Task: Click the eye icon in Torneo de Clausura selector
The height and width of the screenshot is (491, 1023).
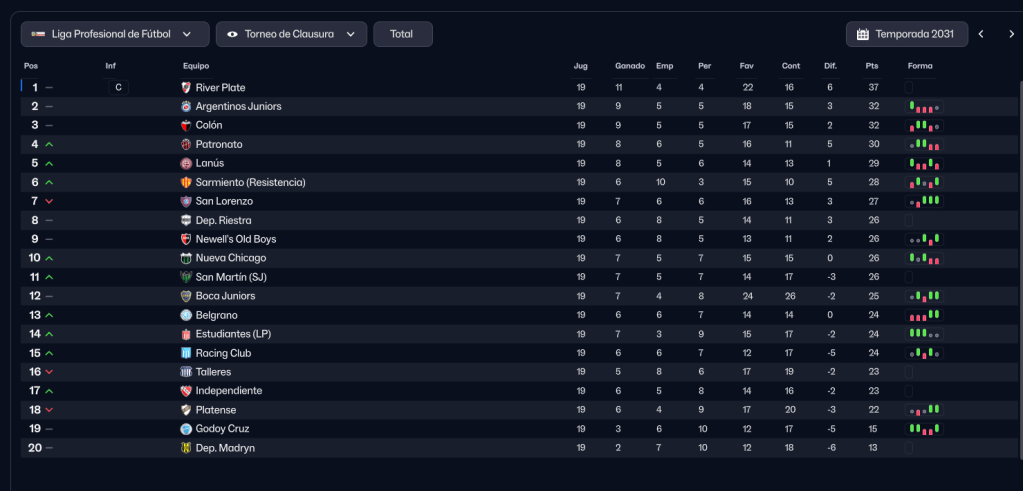Action: pos(232,34)
